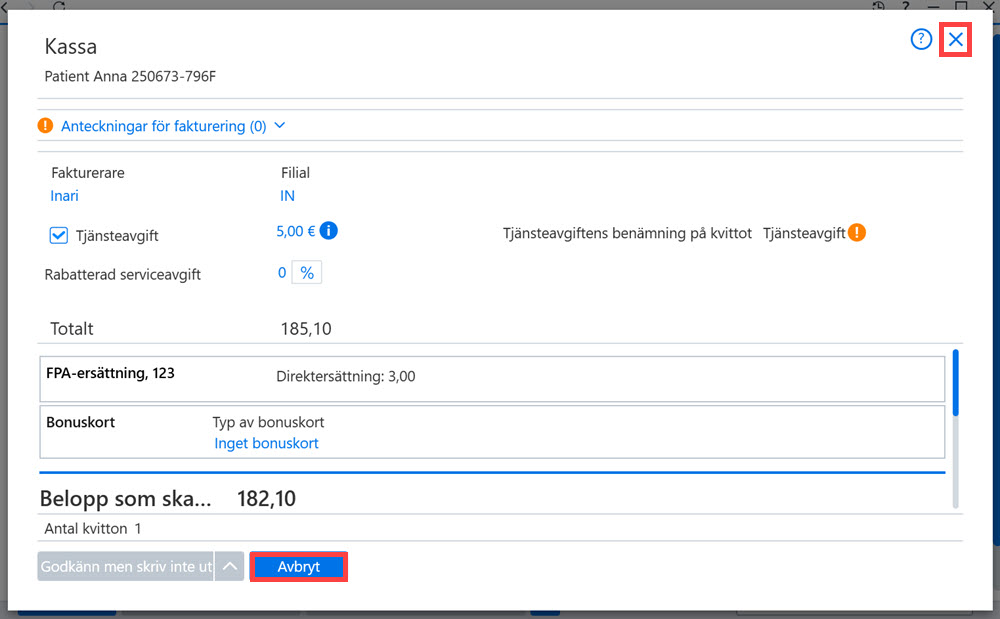Open the help question mark icon

coord(921,40)
